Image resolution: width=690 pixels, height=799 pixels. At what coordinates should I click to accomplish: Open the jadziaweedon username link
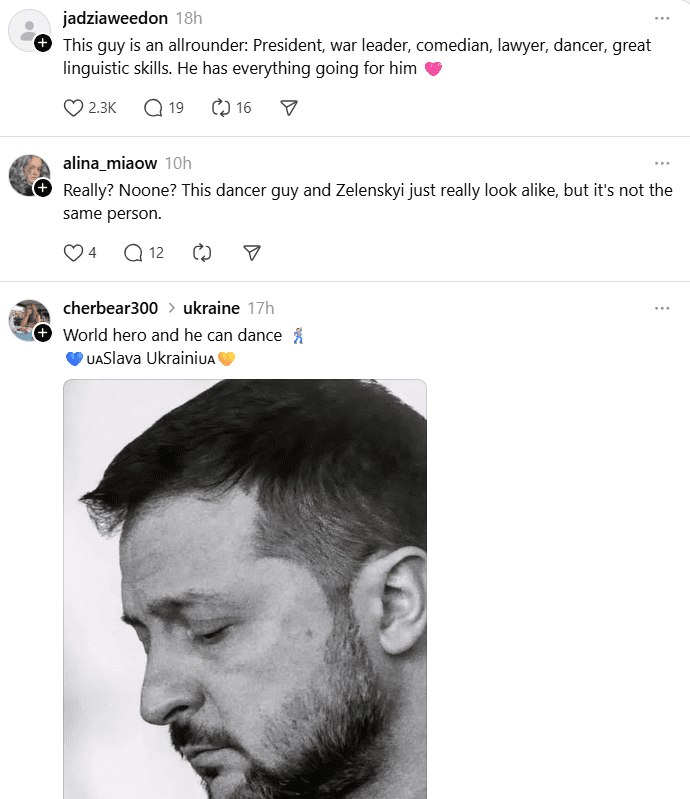(x=115, y=19)
